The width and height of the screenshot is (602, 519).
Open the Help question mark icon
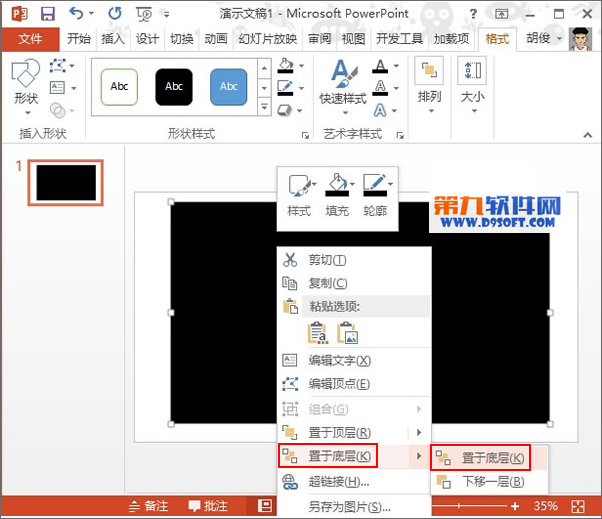tap(473, 15)
